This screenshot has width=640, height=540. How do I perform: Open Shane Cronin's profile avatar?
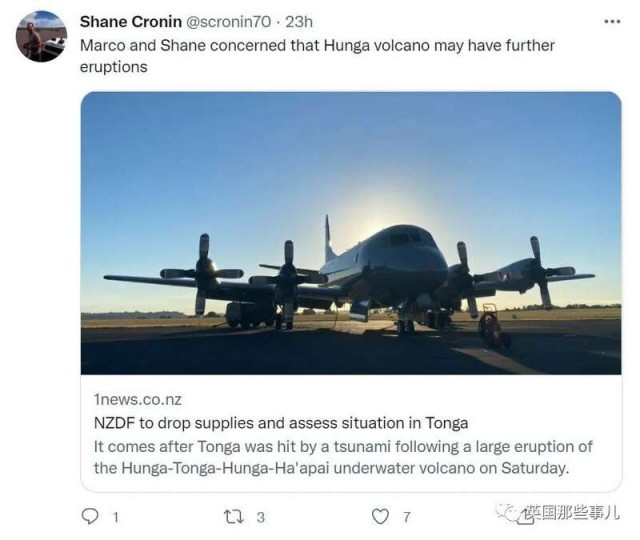(41, 36)
